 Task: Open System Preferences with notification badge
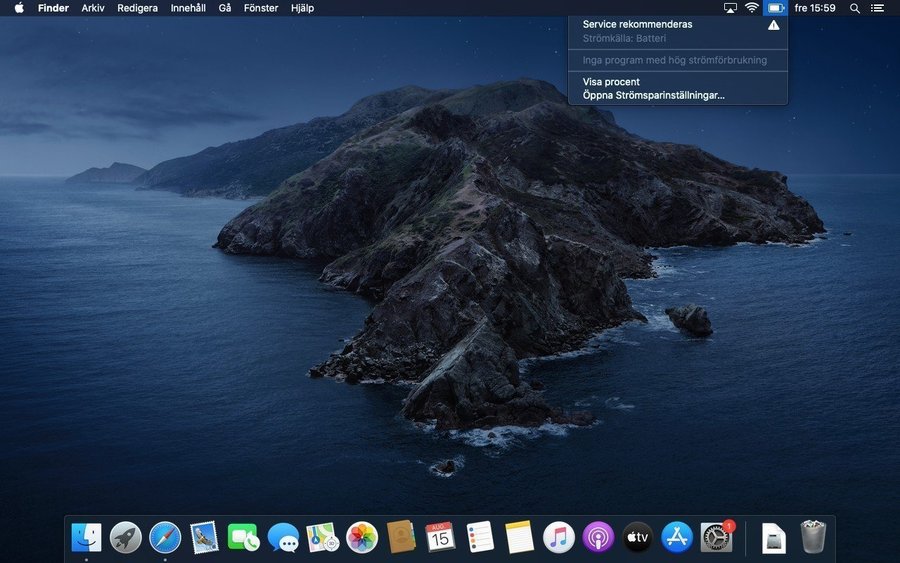point(717,537)
